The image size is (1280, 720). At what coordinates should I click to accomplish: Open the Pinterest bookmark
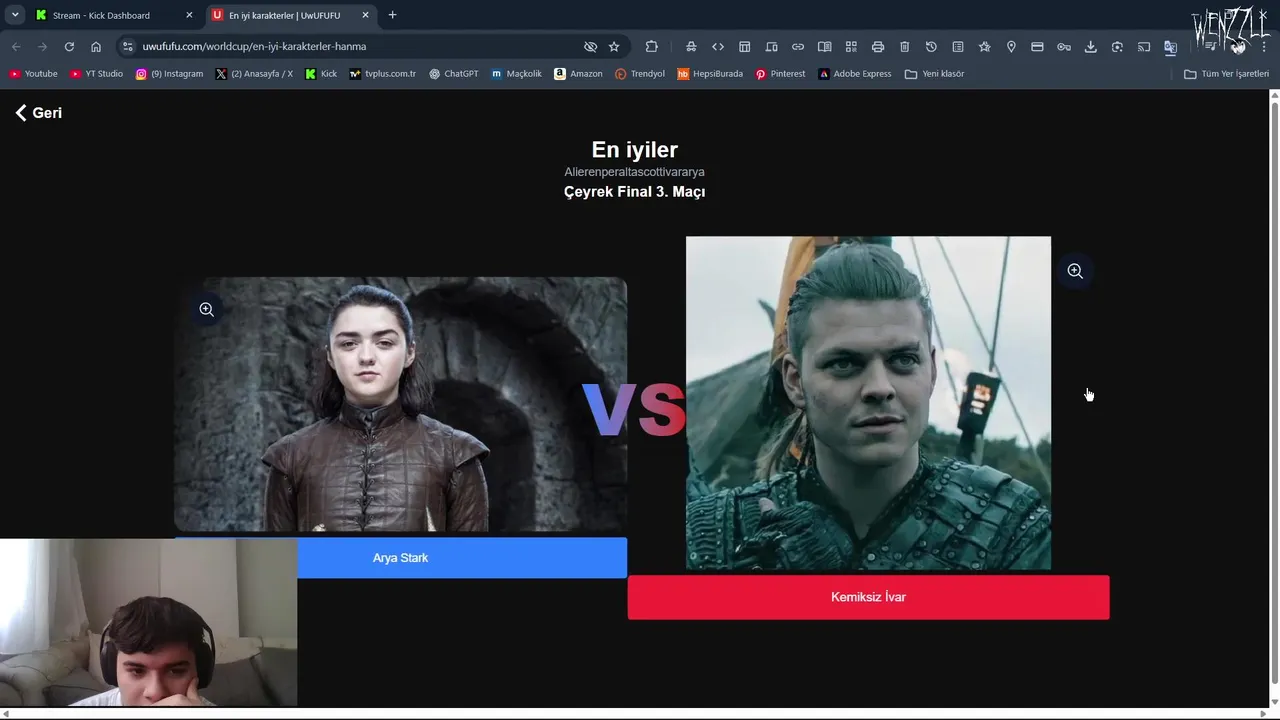780,74
